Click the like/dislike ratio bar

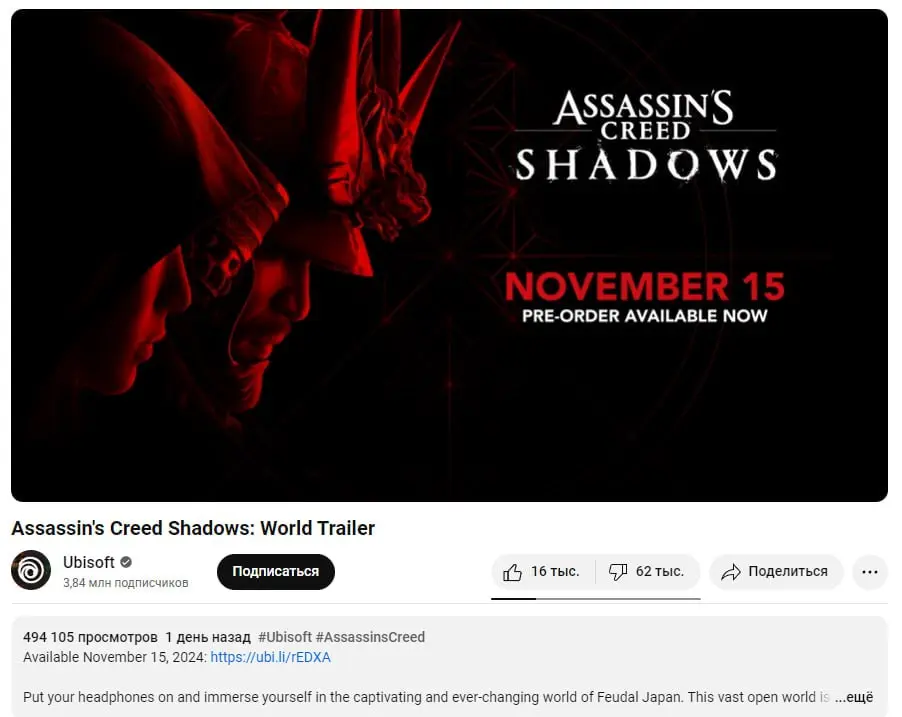(x=595, y=598)
